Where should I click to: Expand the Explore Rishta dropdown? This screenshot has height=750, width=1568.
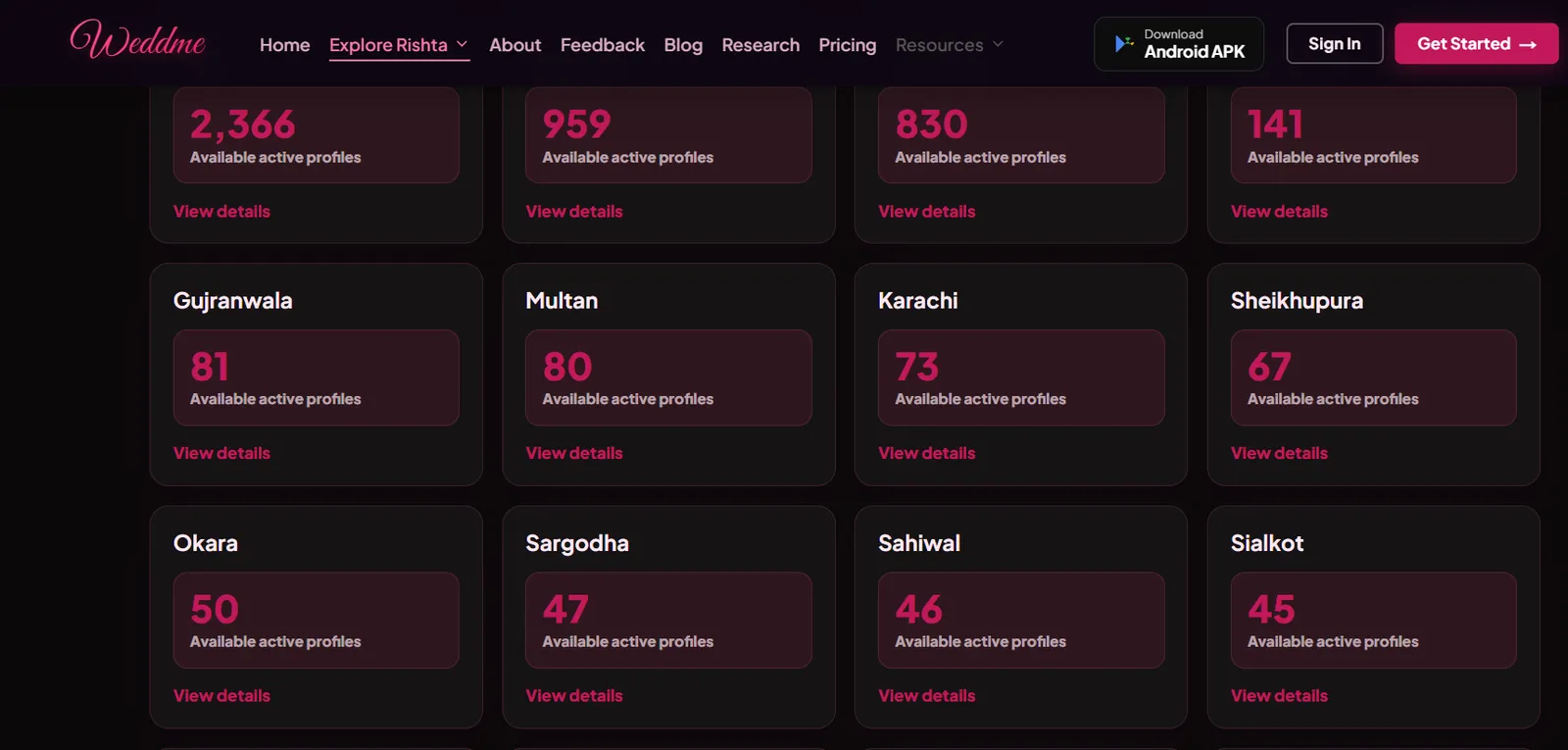(x=399, y=45)
